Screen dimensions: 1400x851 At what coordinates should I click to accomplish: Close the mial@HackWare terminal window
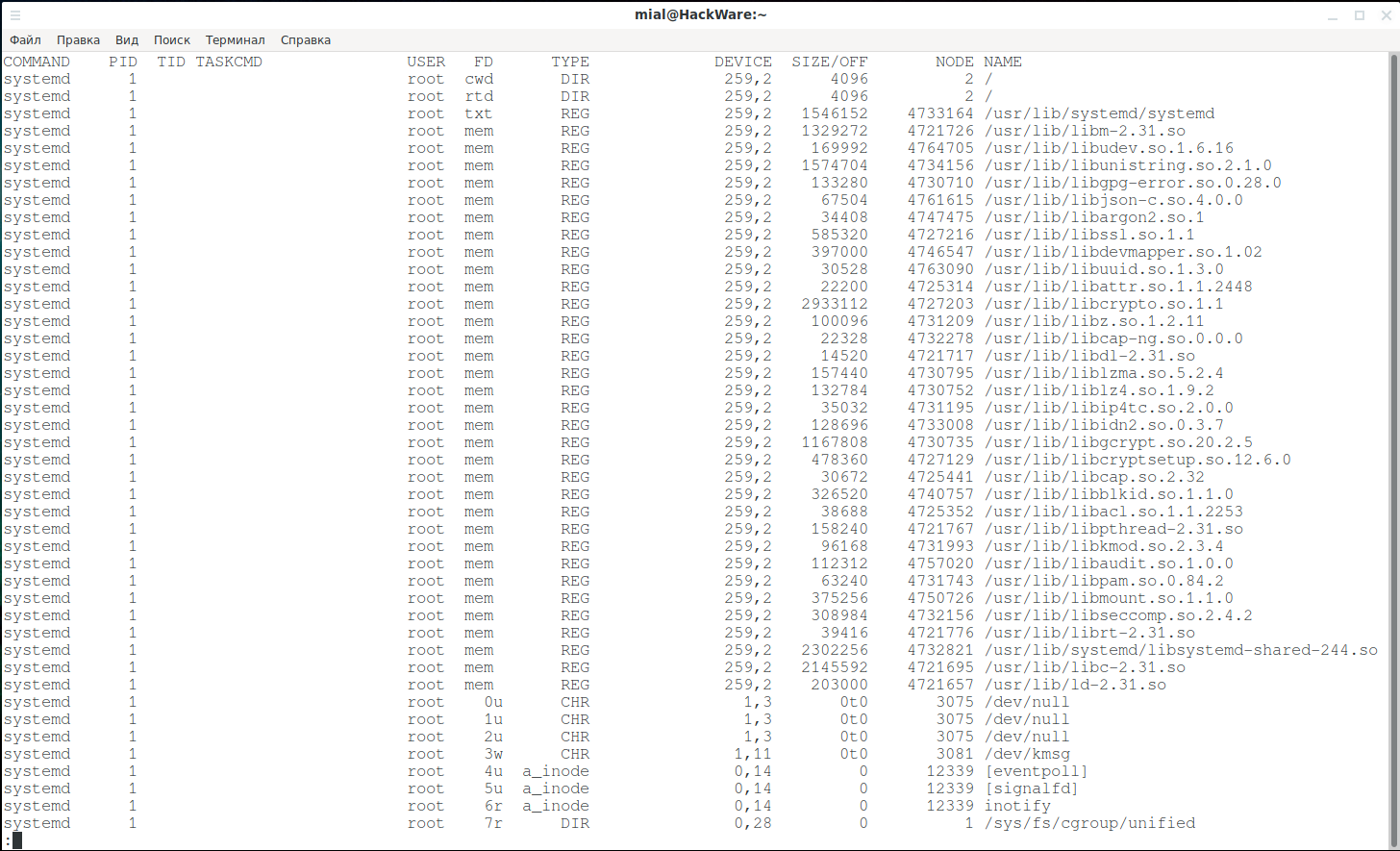click(x=1386, y=15)
